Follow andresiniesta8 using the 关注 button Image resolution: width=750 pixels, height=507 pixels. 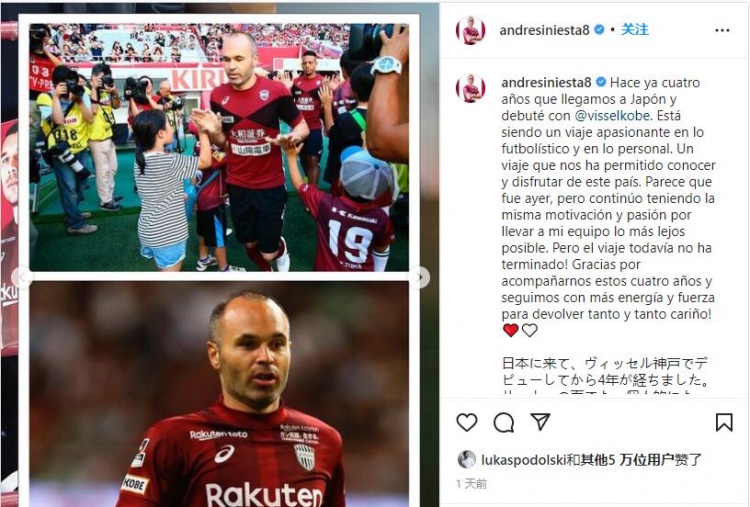[x=635, y=30]
